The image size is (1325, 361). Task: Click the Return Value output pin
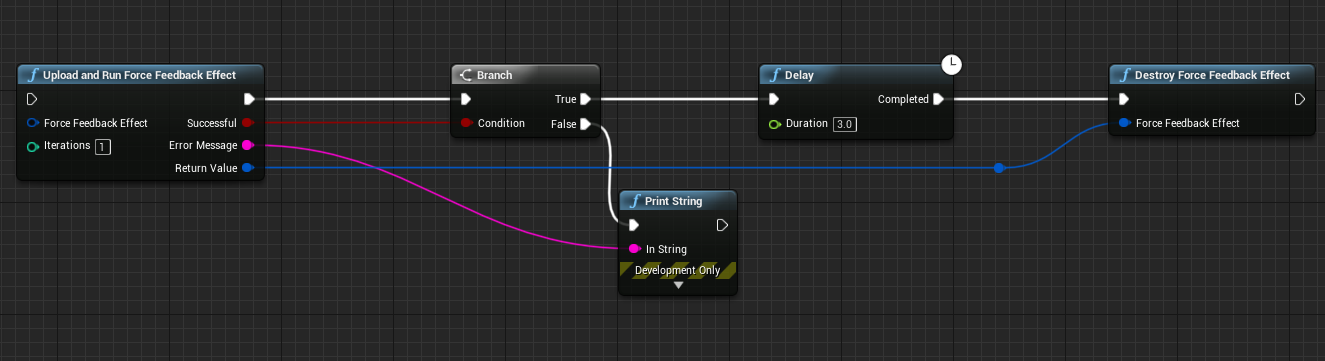[x=248, y=168]
